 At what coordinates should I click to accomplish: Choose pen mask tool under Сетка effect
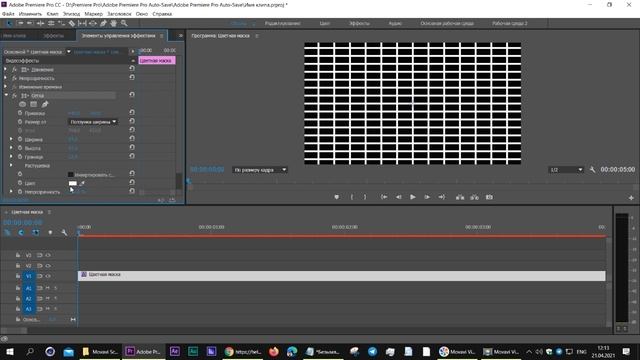[x=45, y=104]
